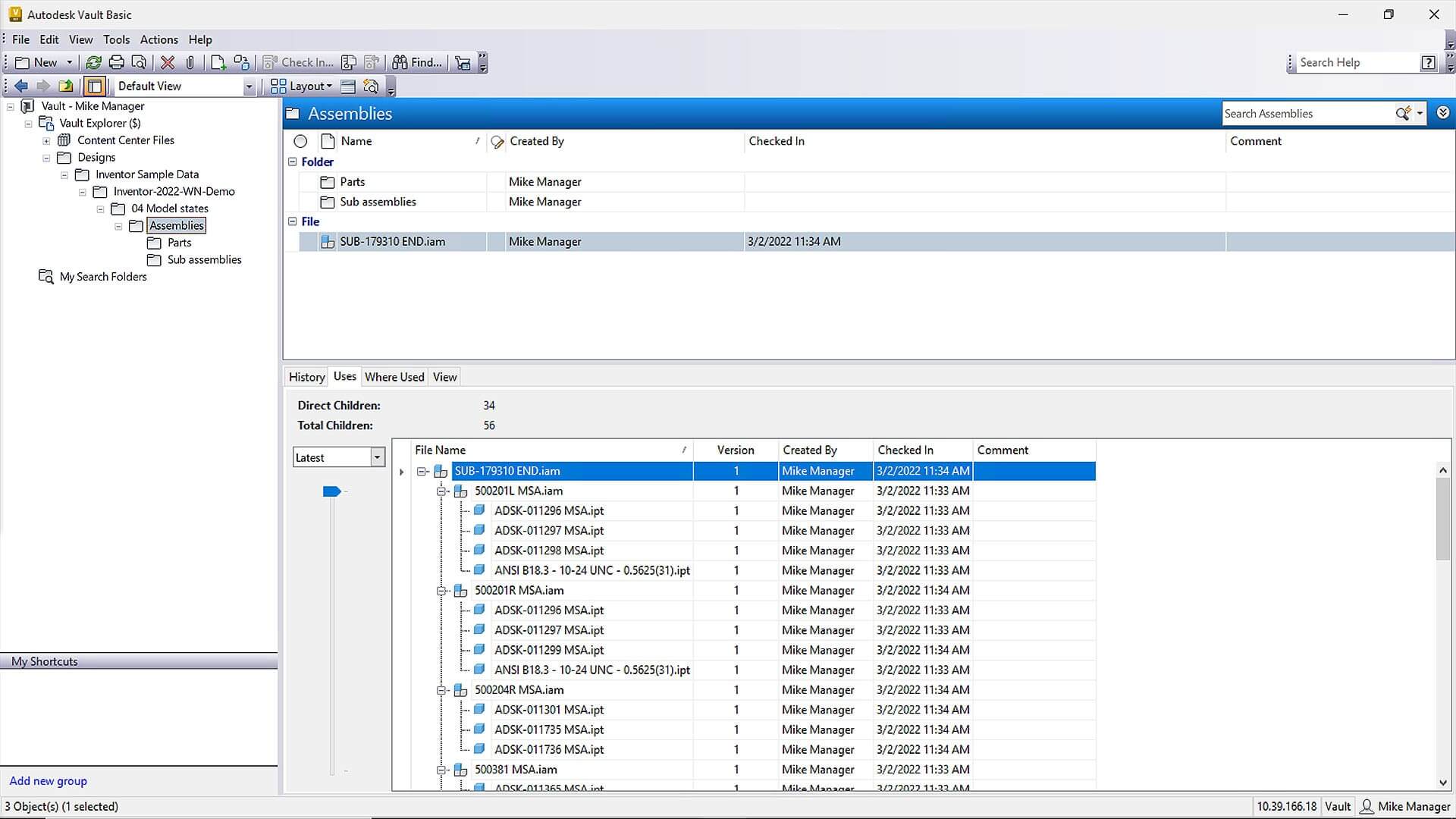Switch to the View tab

pyautogui.click(x=445, y=377)
